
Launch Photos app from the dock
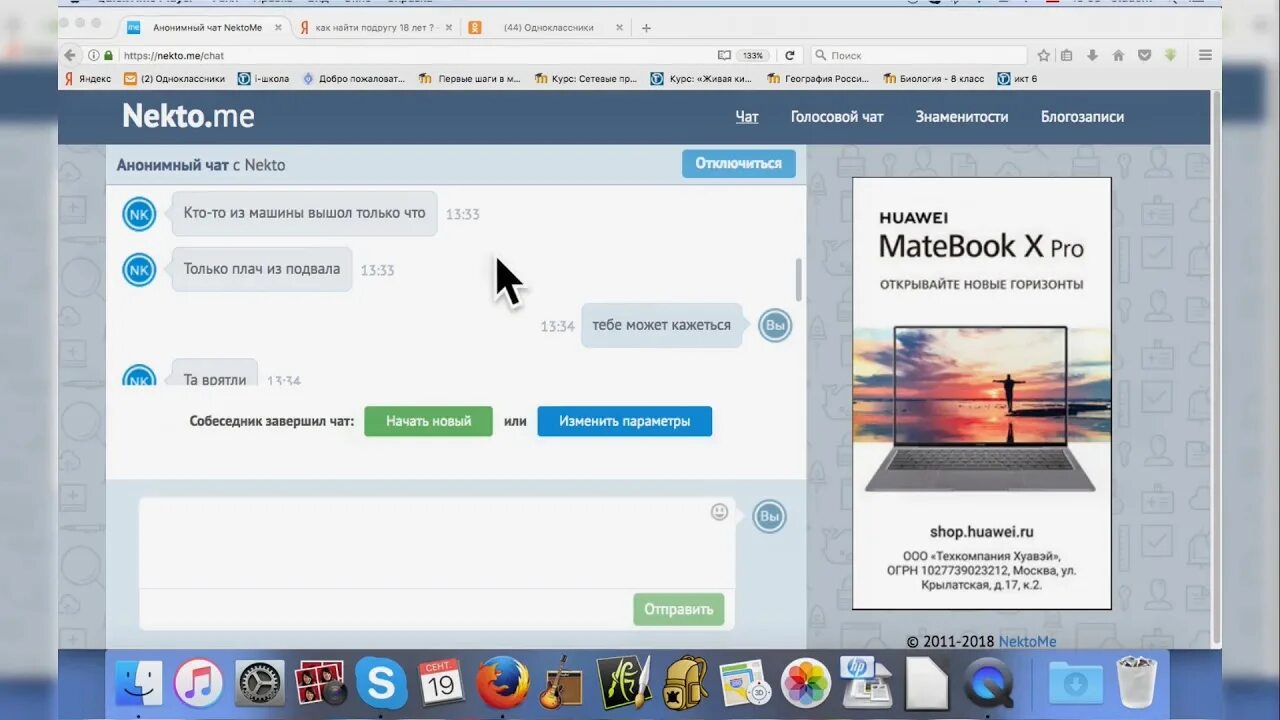pyautogui.click(x=805, y=683)
